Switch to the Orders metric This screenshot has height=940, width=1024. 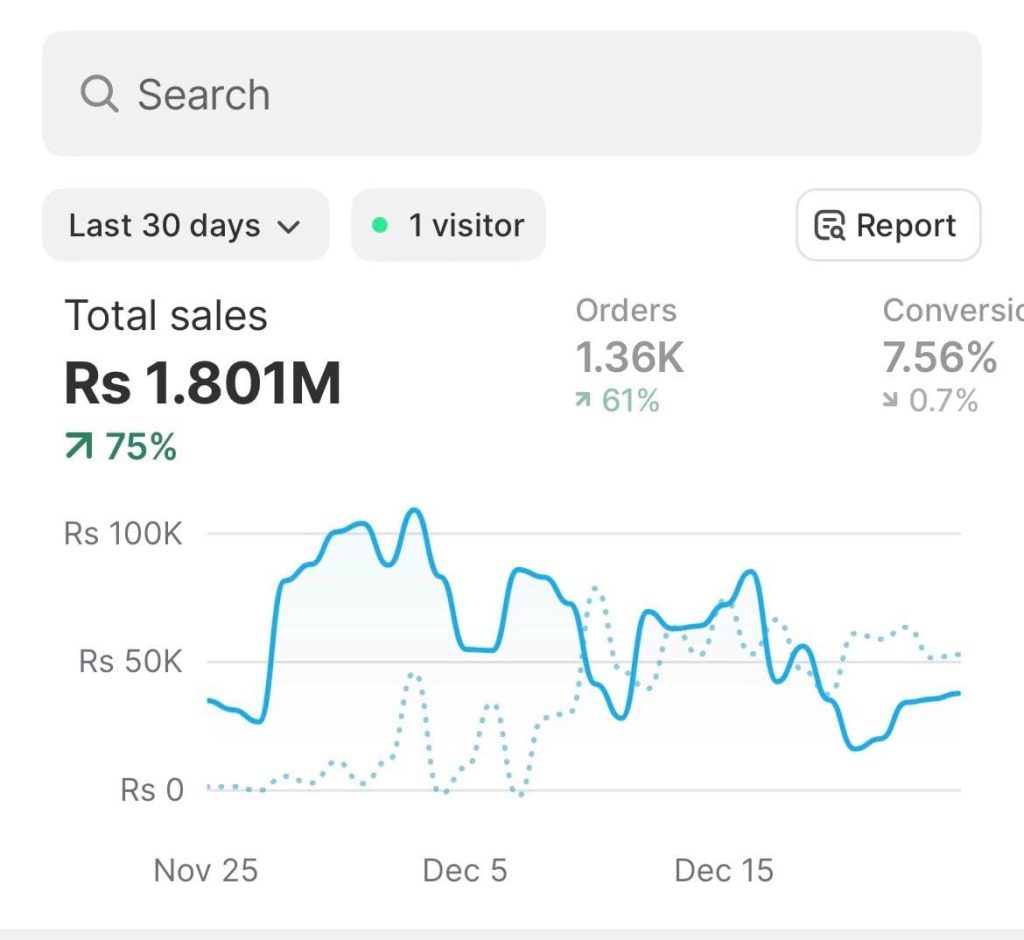click(626, 311)
